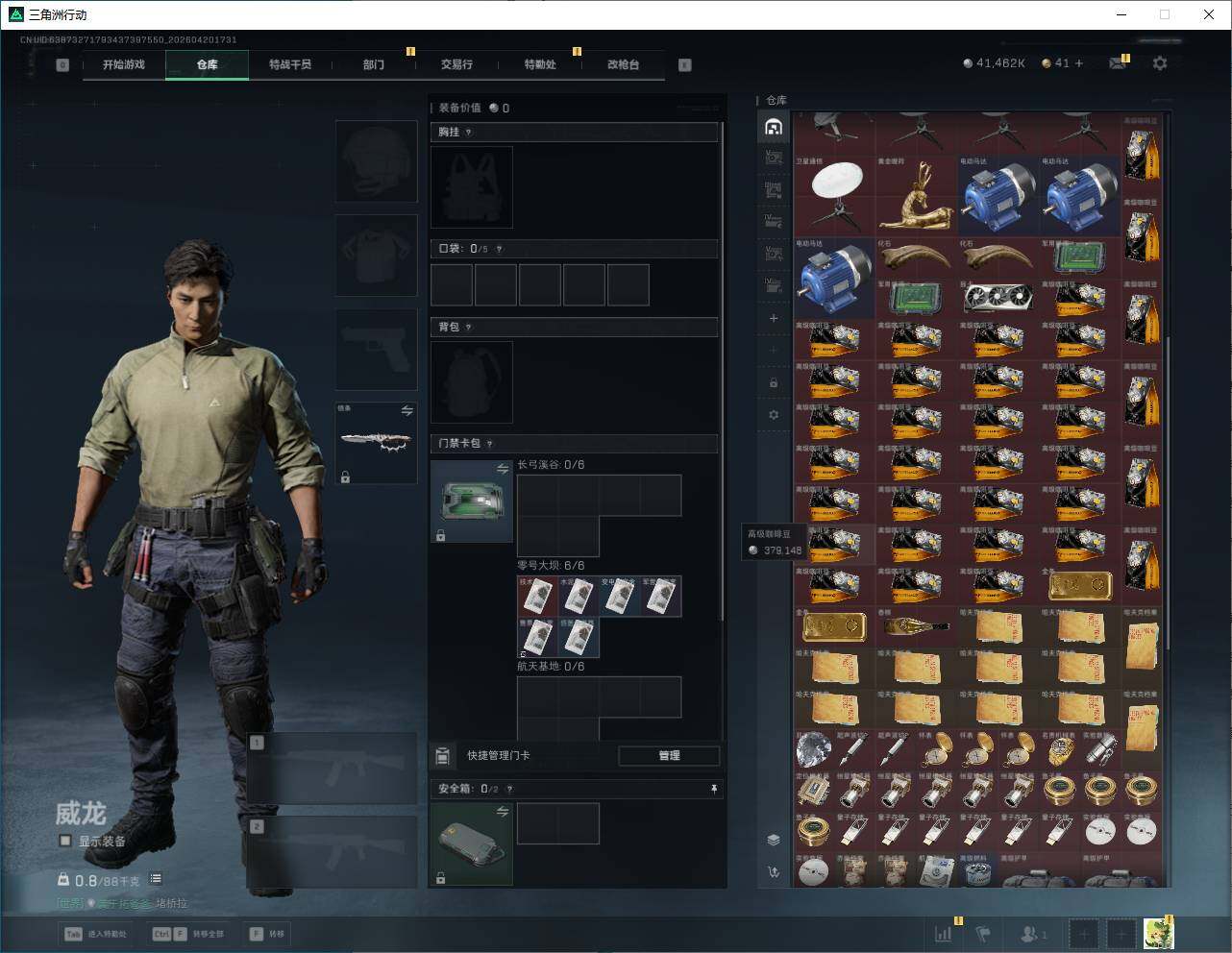
Task: Open the statistics bar chart icon
Action: point(944,933)
